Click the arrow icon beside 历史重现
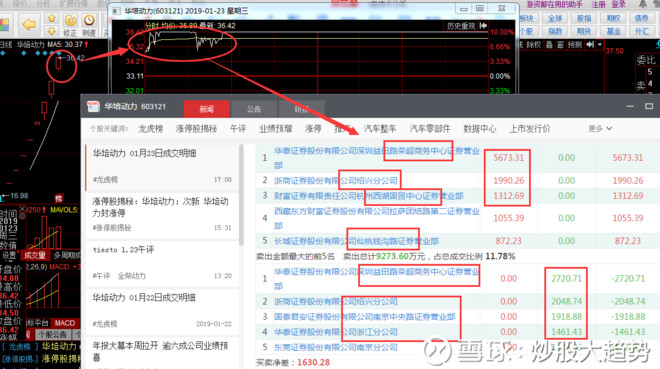This screenshot has height=369, width=660. (x=483, y=26)
